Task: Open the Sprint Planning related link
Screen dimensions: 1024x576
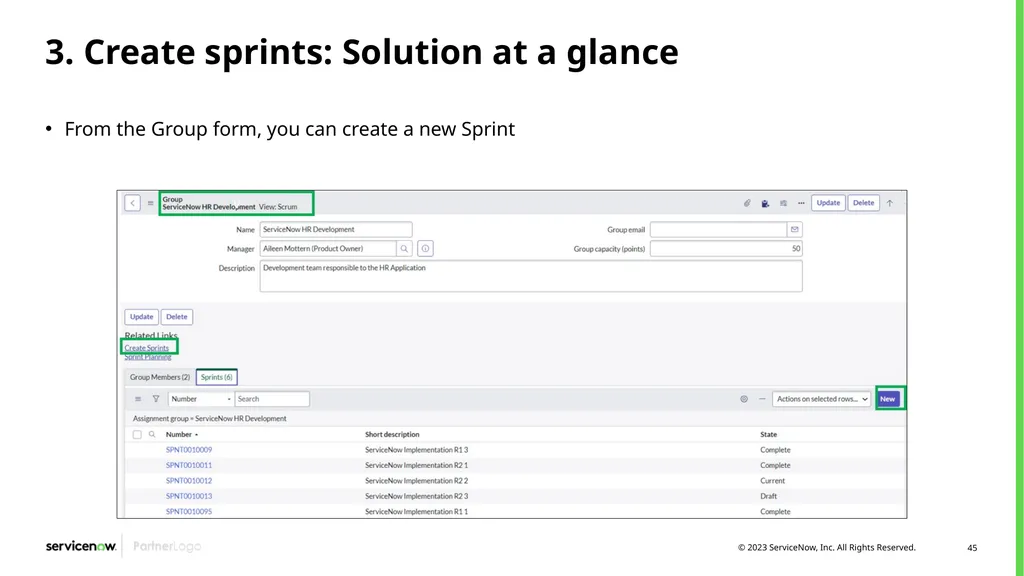Action: click(148, 357)
